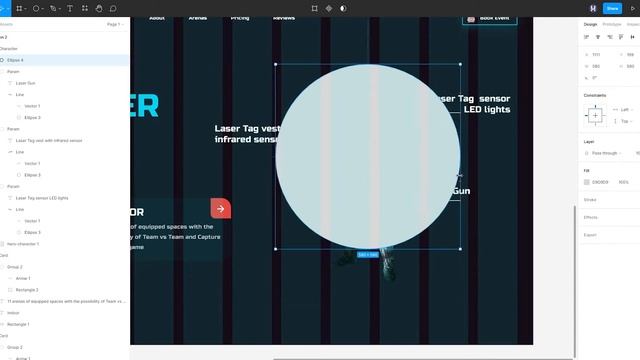
Task: Open the Page 1 dropdown
Action: pyautogui.click(x=115, y=24)
